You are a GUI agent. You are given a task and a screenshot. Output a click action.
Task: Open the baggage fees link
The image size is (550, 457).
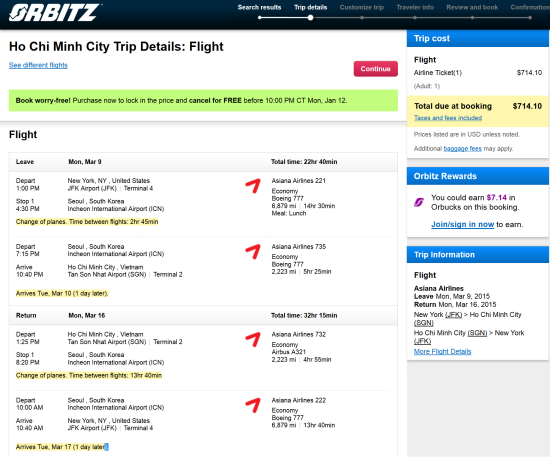coord(463,149)
